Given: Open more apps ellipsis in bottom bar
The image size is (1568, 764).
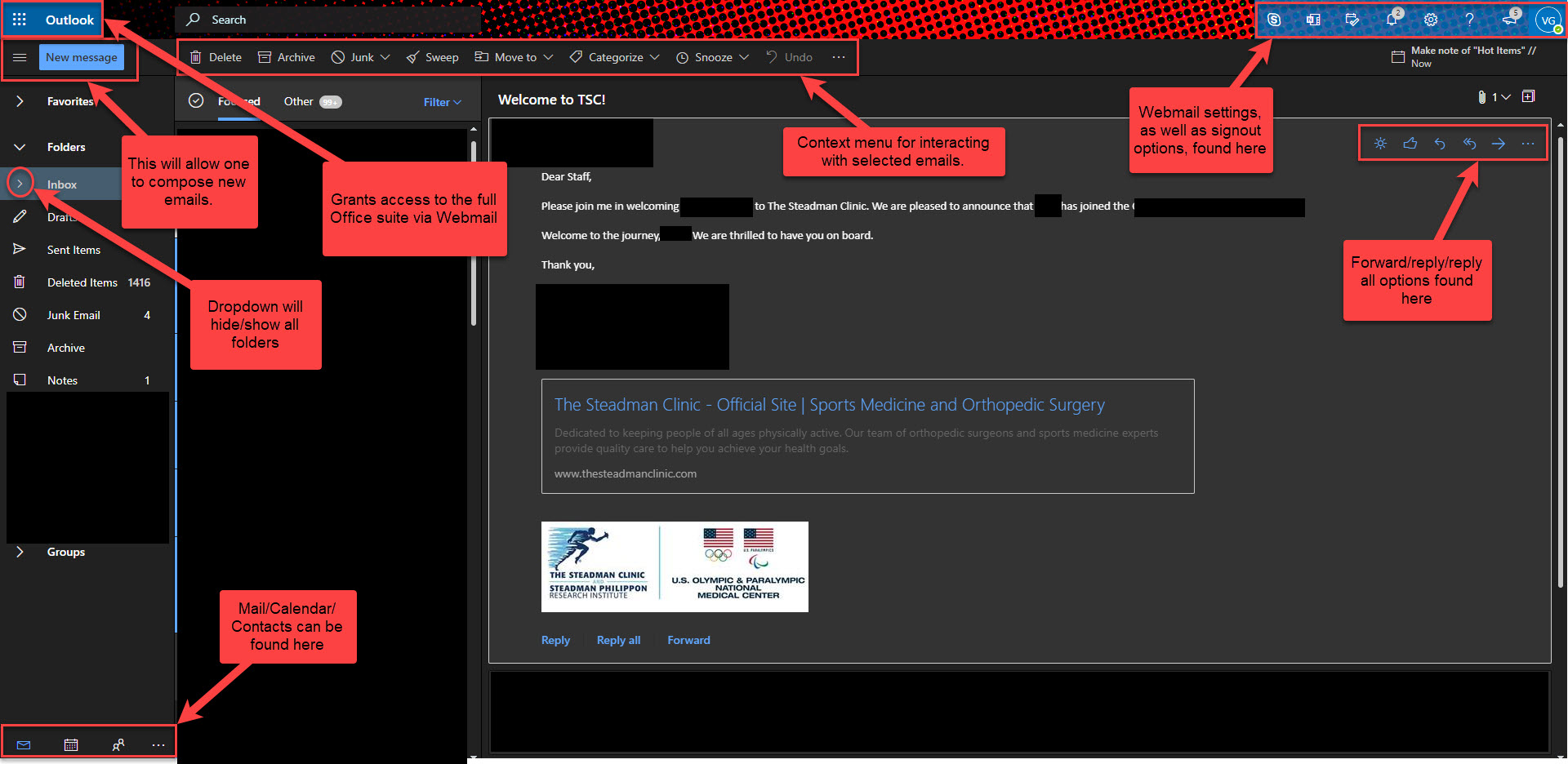Looking at the screenshot, I should [x=158, y=744].
